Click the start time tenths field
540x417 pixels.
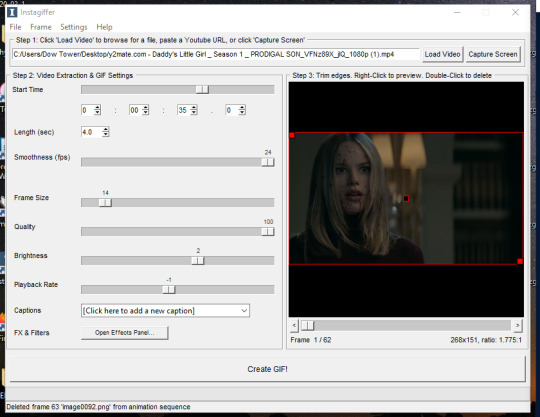(x=232, y=110)
